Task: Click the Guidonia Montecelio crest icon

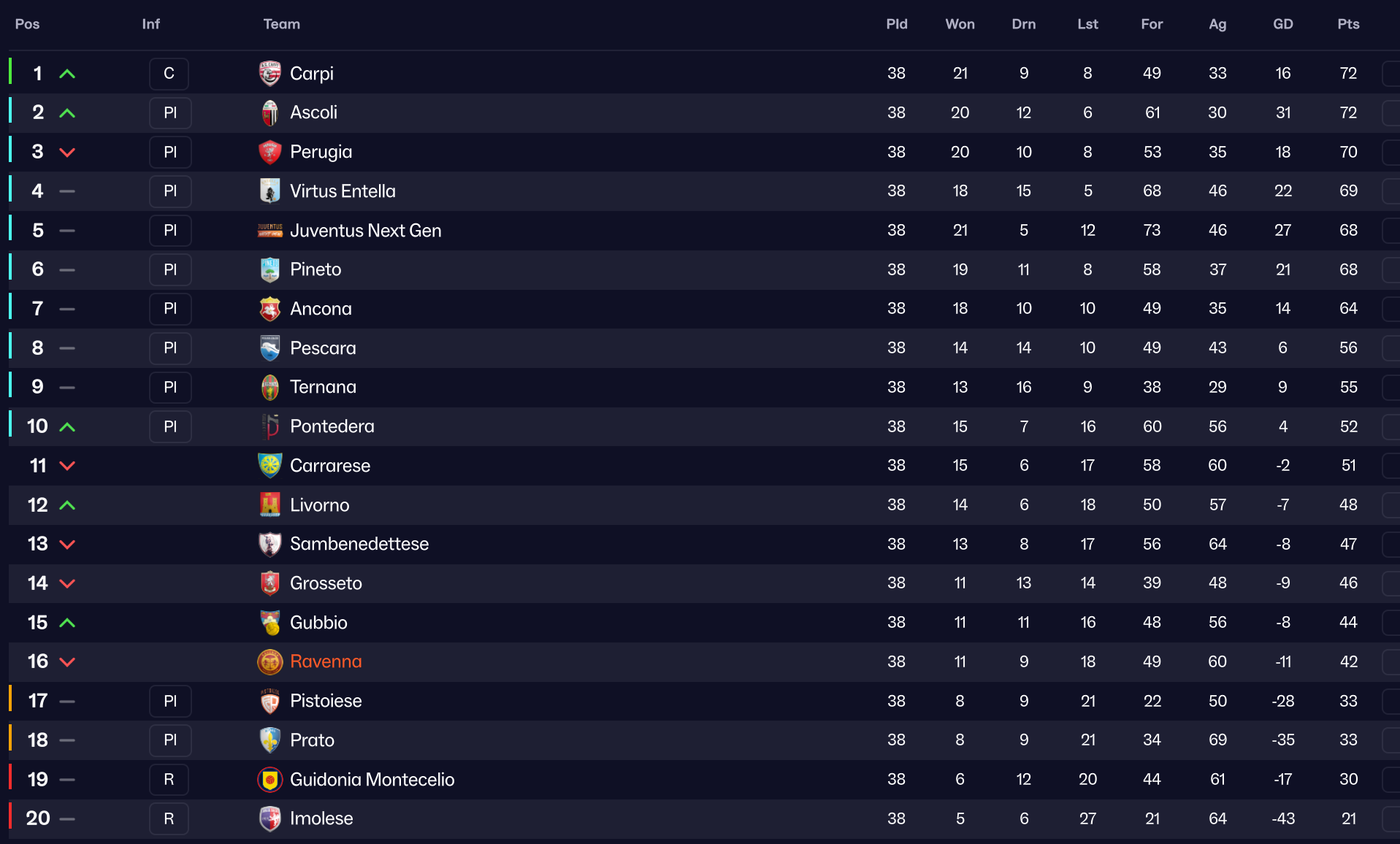Action: coord(270,779)
